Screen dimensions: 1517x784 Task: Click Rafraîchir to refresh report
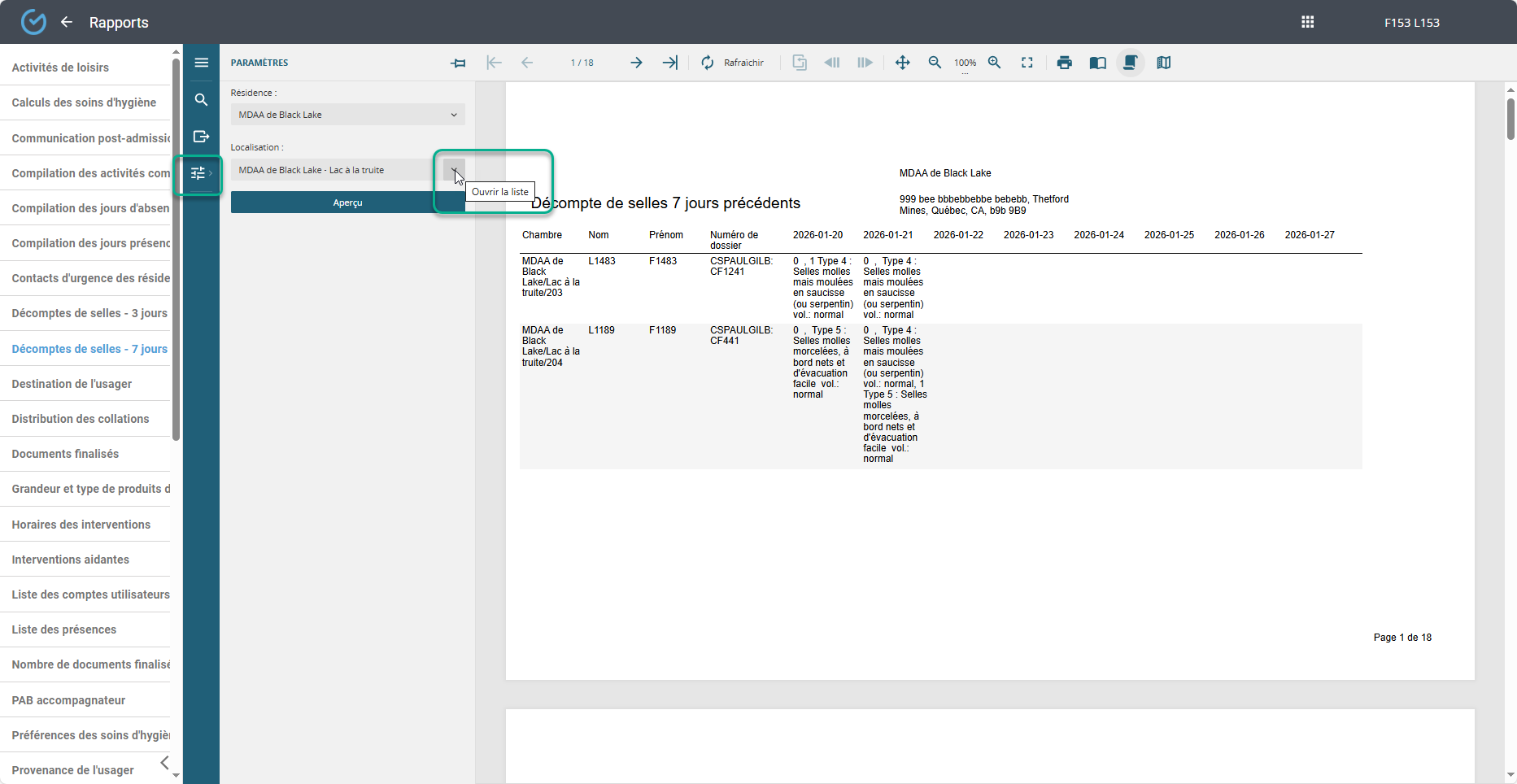tap(733, 63)
